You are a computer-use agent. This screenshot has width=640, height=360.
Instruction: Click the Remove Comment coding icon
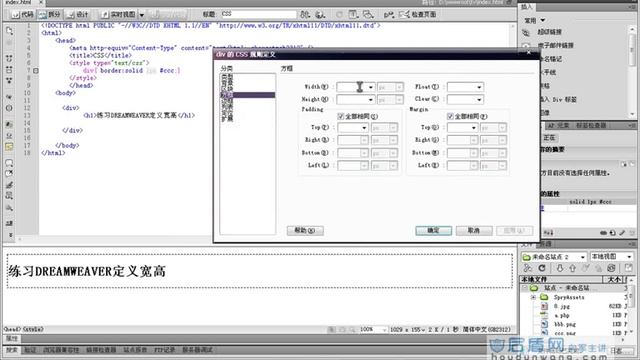click(x=9, y=174)
